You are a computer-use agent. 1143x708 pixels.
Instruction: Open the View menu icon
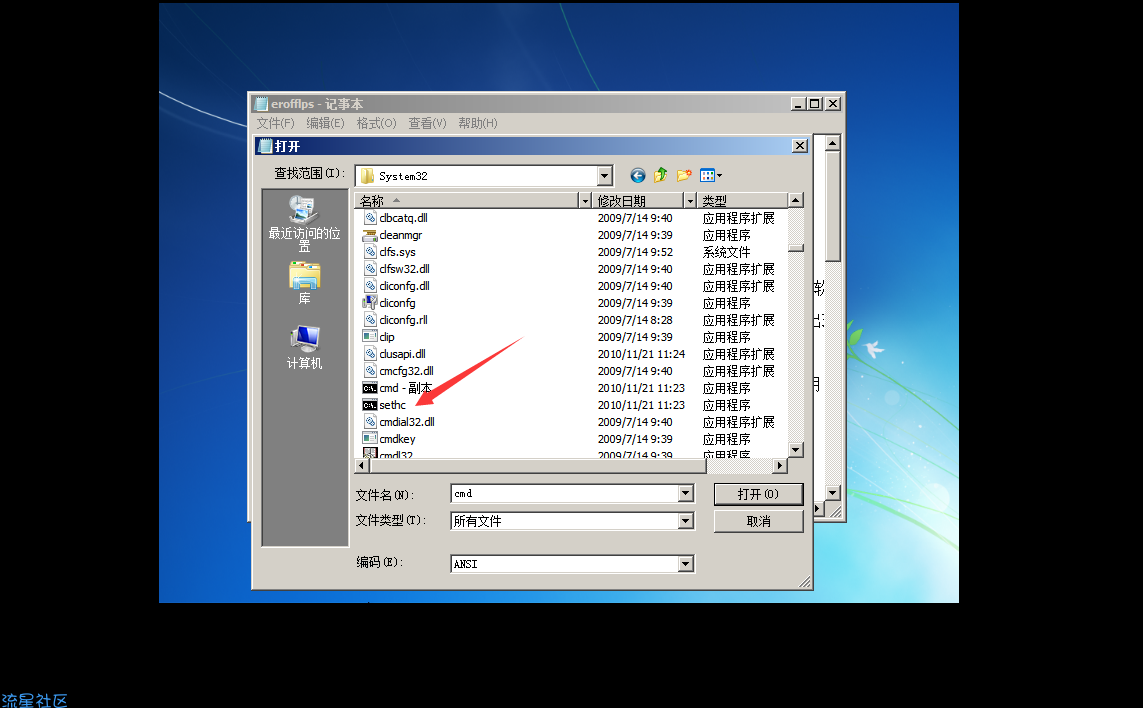pyautogui.click(x=711, y=176)
